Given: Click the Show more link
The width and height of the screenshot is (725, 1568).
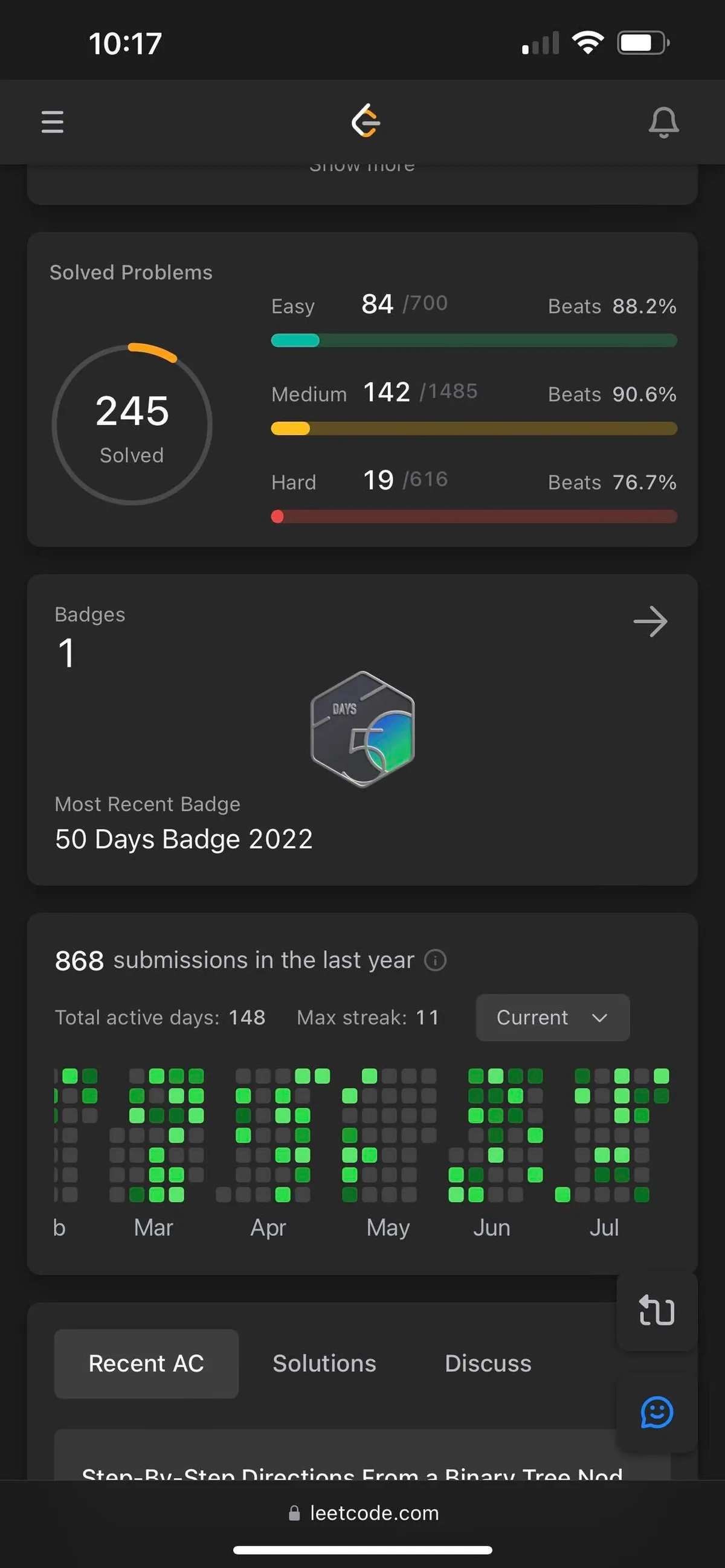Looking at the screenshot, I should [362, 167].
